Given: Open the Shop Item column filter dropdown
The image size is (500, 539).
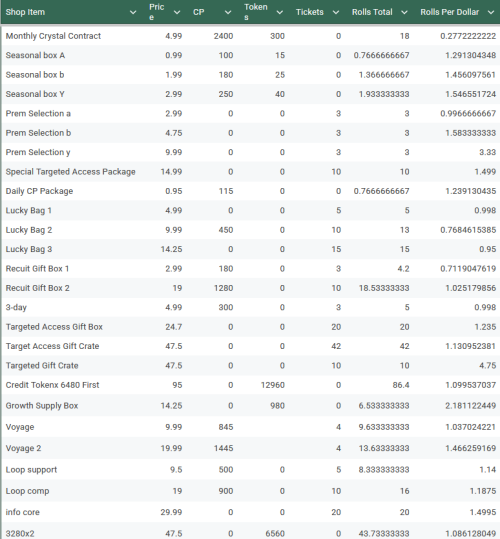Looking at the screenshot, I should [133, 12].
